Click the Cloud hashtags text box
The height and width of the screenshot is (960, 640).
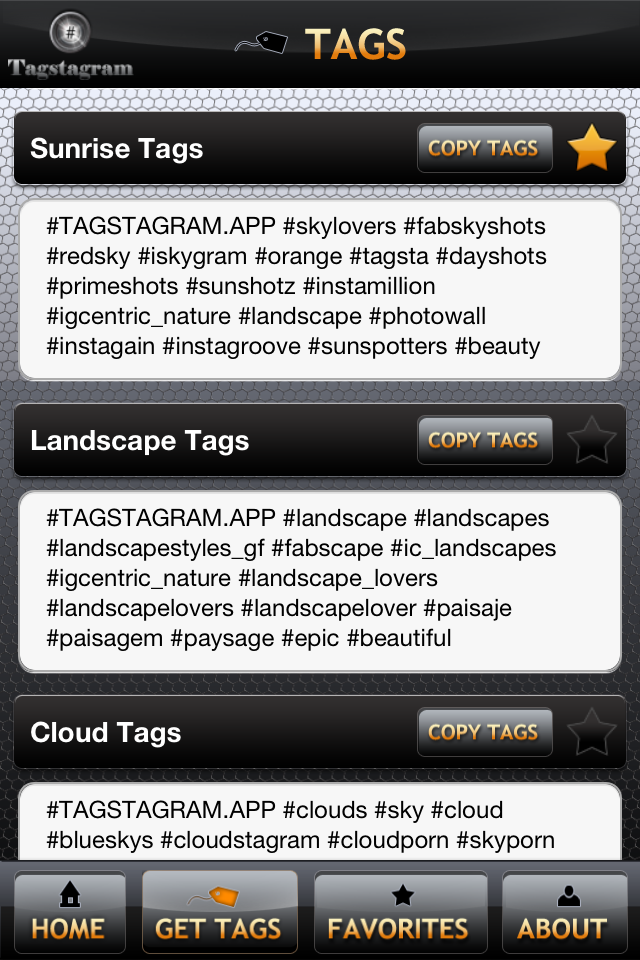pyautogui.click(x=320, y=825)
